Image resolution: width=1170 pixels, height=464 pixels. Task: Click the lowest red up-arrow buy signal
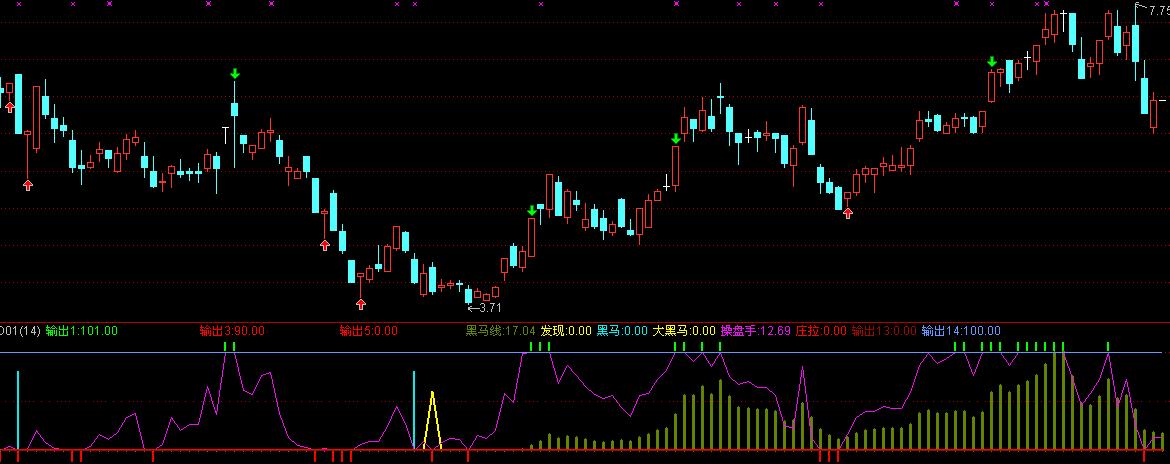point(361,304)
